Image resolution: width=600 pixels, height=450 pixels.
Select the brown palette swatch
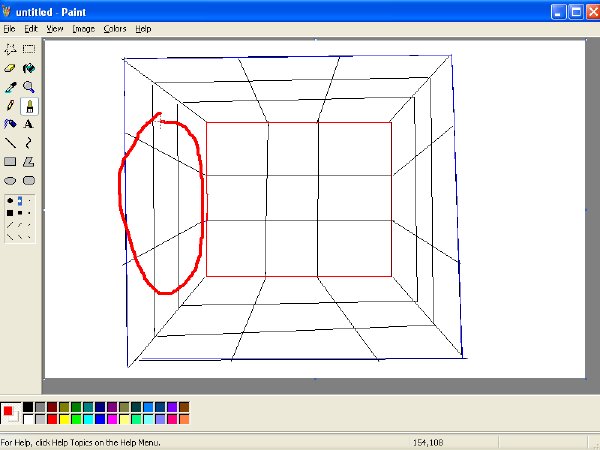click(x=184, y=407)
